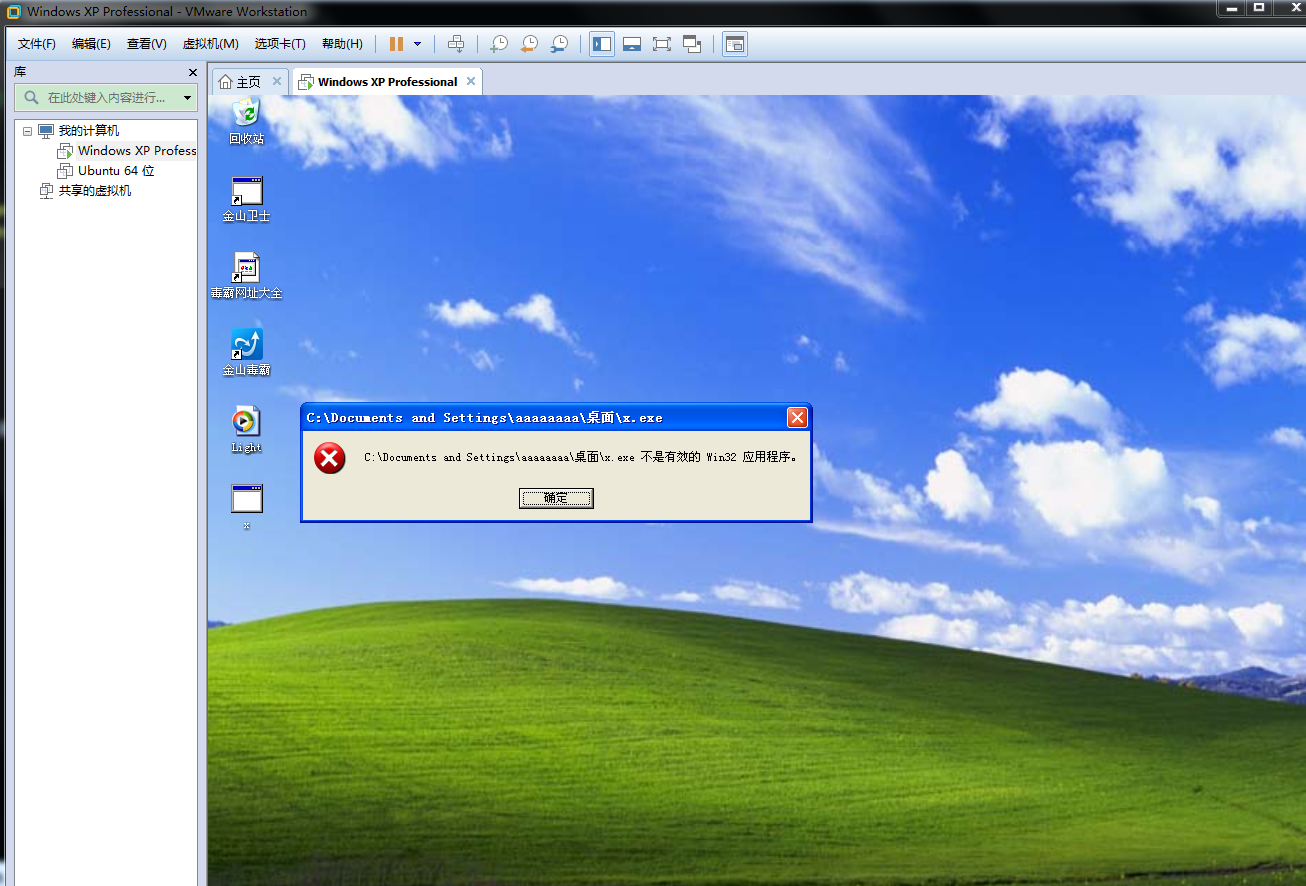Image resolution: width=1306 pixels, height=886 pixels.
Task: Click the red error icon in dialog
Action: pyautogui.click(x=329, y=459)
